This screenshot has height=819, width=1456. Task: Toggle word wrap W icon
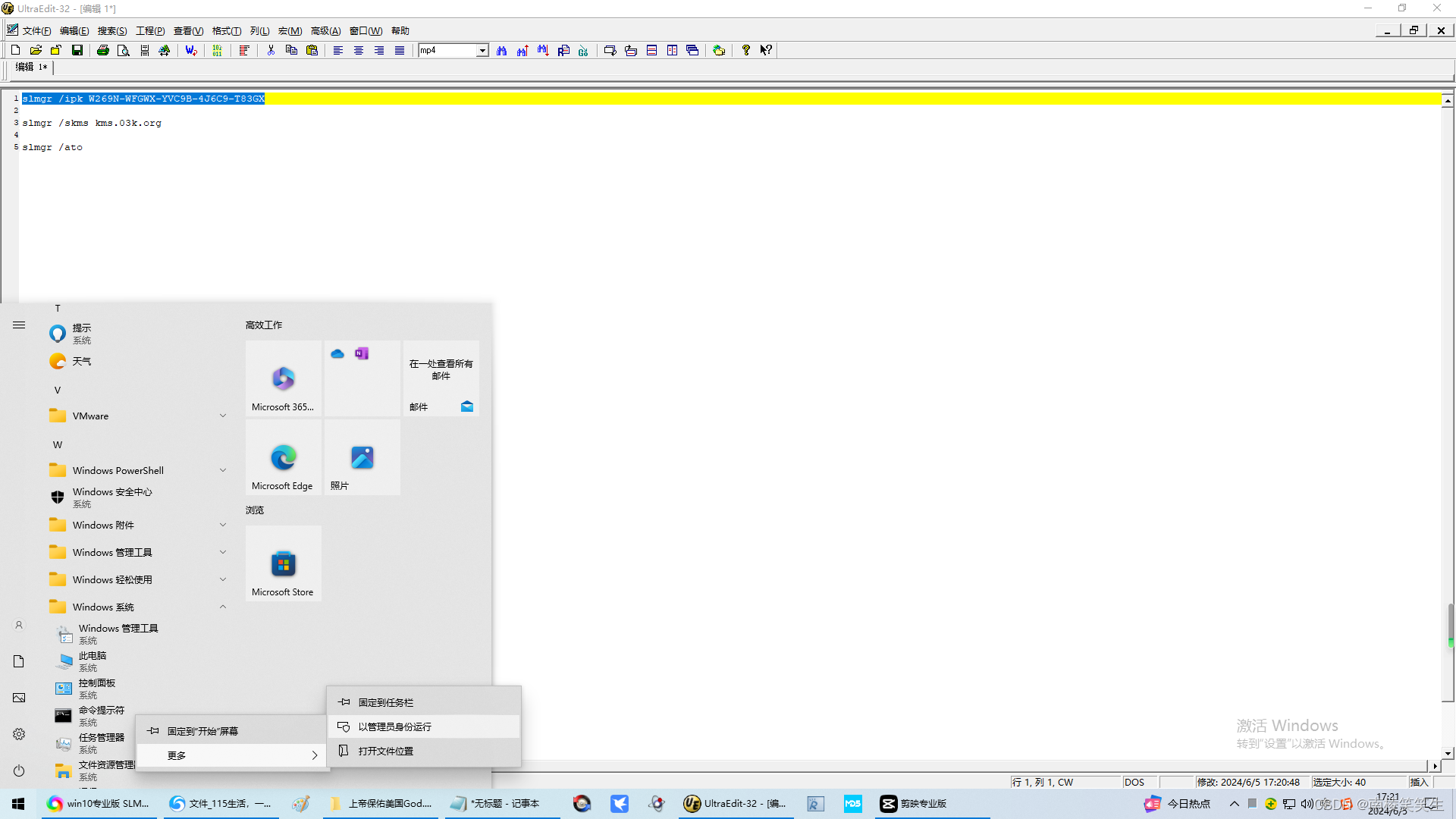190,50
